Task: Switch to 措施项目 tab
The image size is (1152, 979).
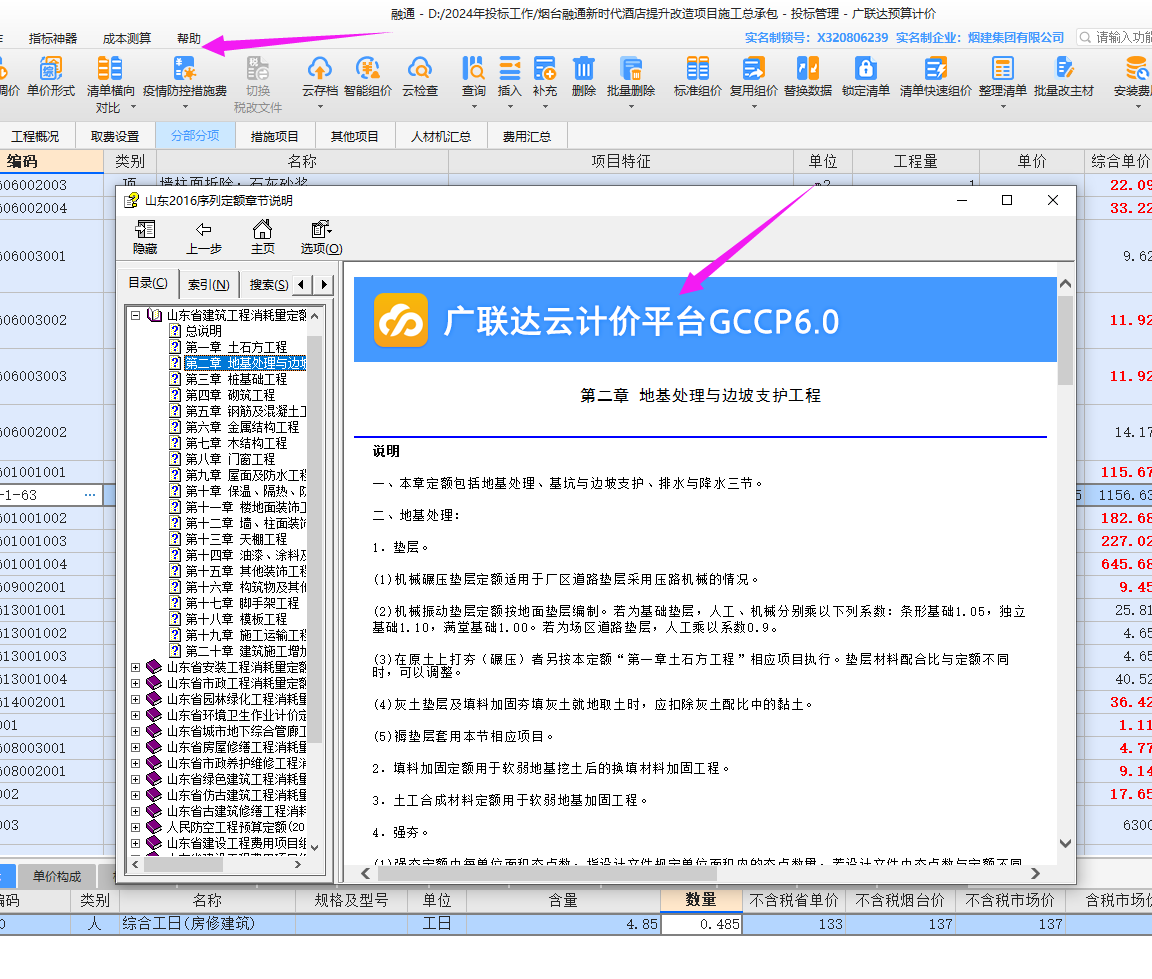Action: tap(275, 137)
